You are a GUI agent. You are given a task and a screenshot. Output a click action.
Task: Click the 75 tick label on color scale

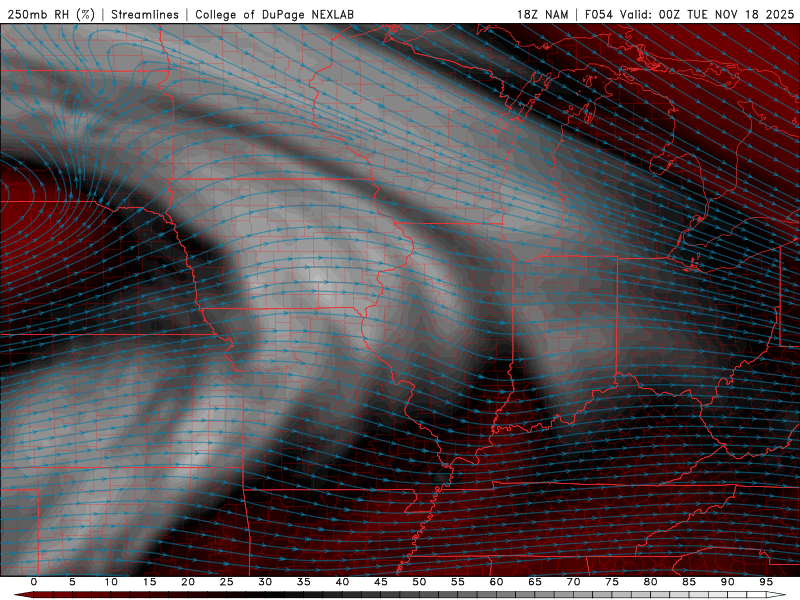coord(612,582)
